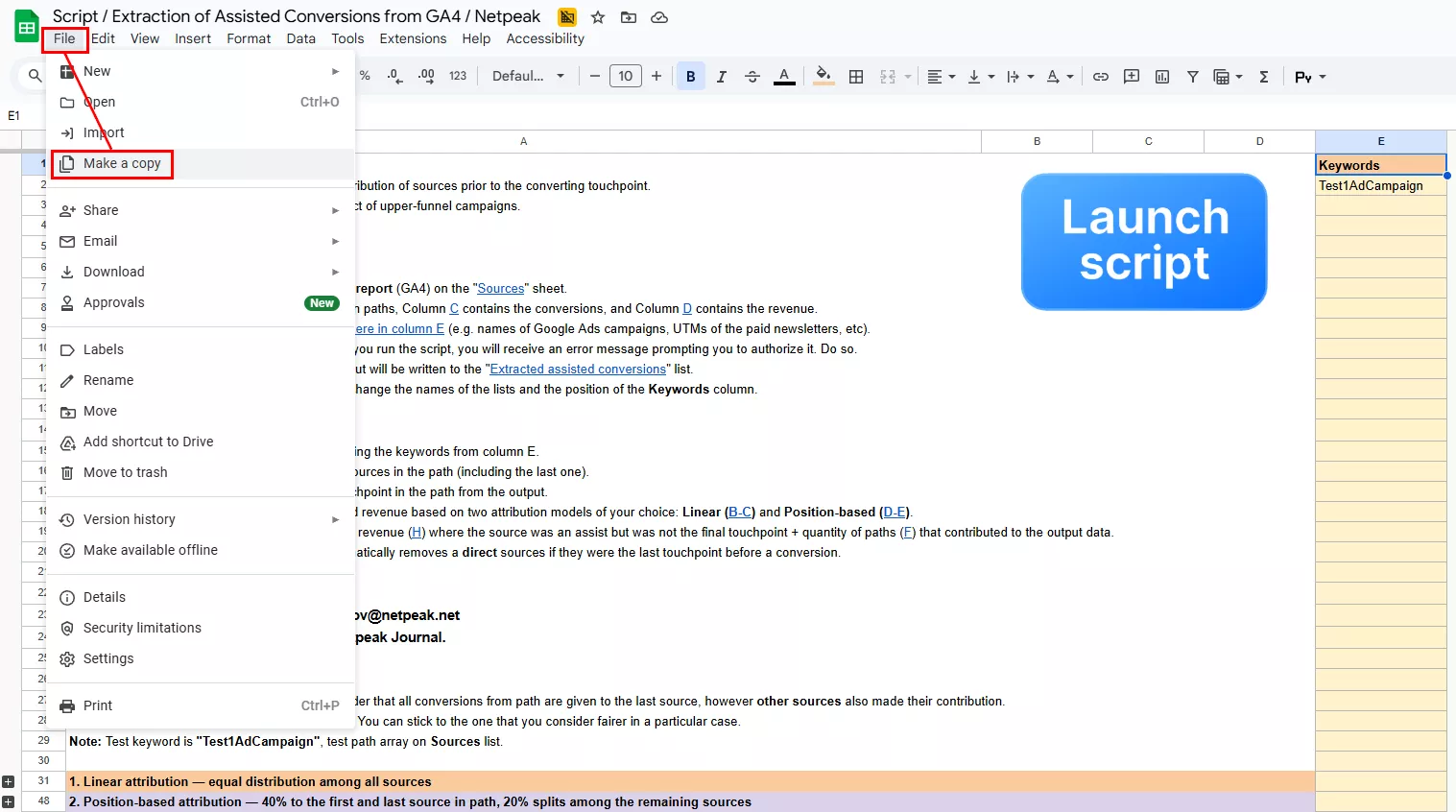Image resolution: width=1456 pixels, height=812 pixels.
Task: Click the insert link toolbar icon
Action: (1101, 77)
